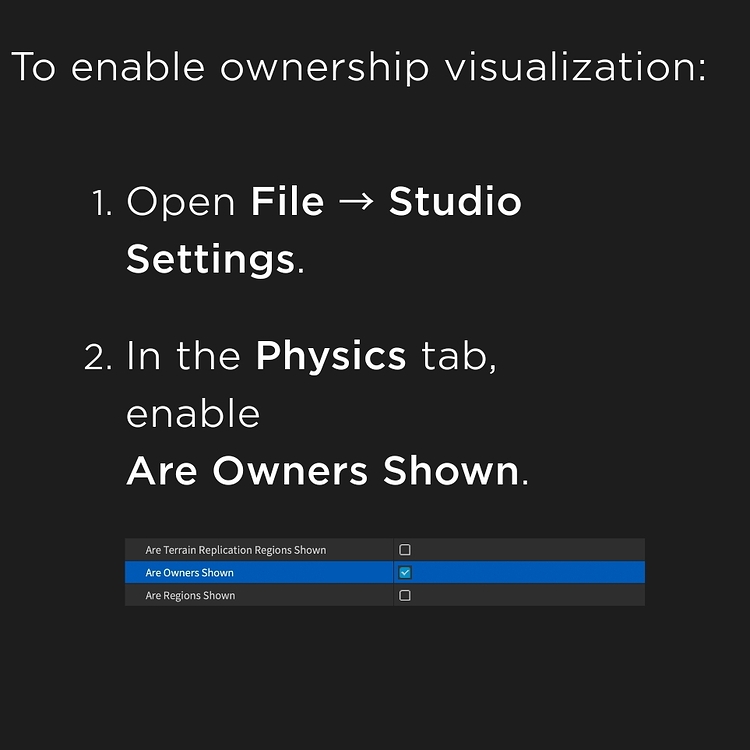Click the empty cell right of Are Regions Shown checkbox

[530, 596]
